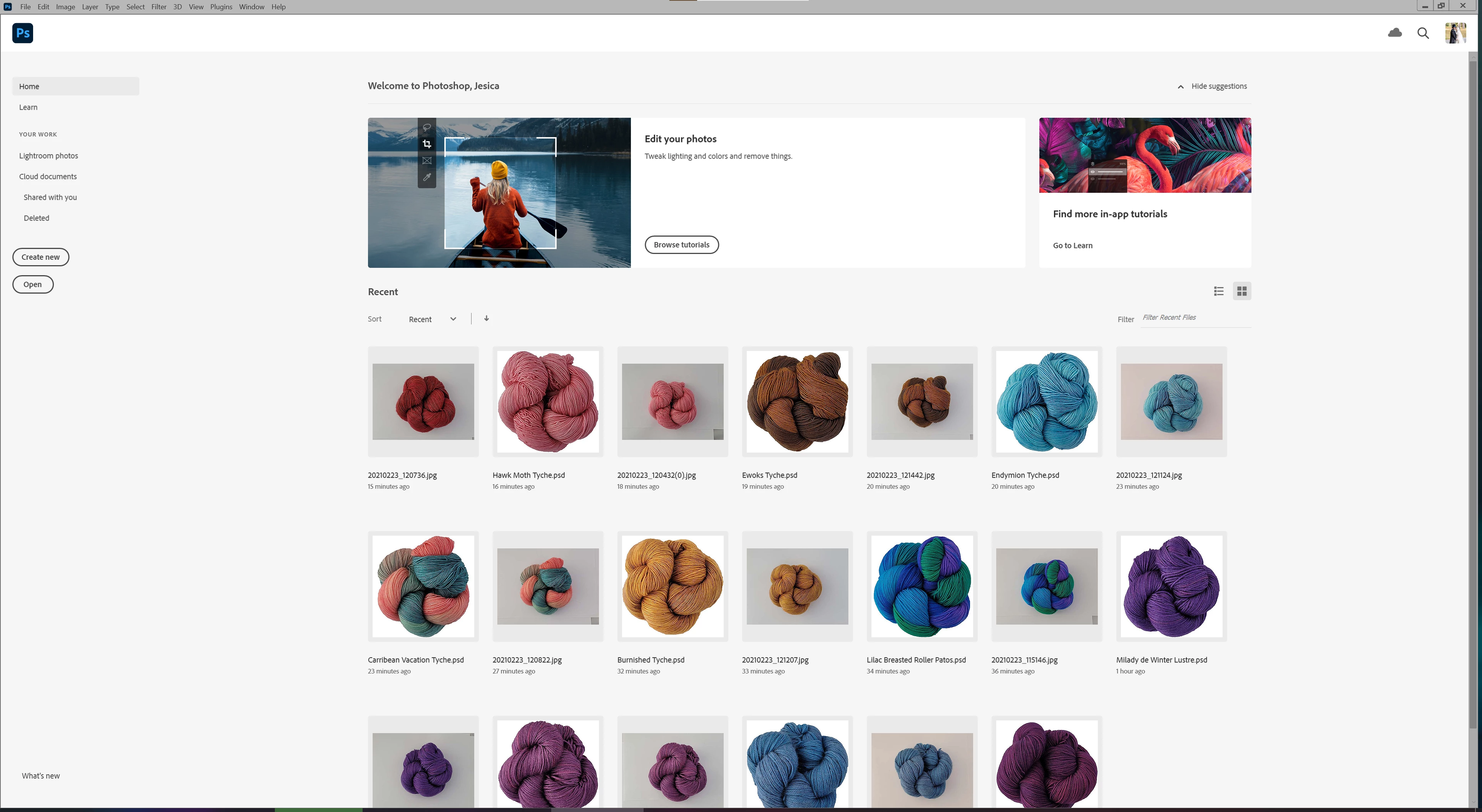
Task: Follow the Go to Learn link
Action: 1072,246
